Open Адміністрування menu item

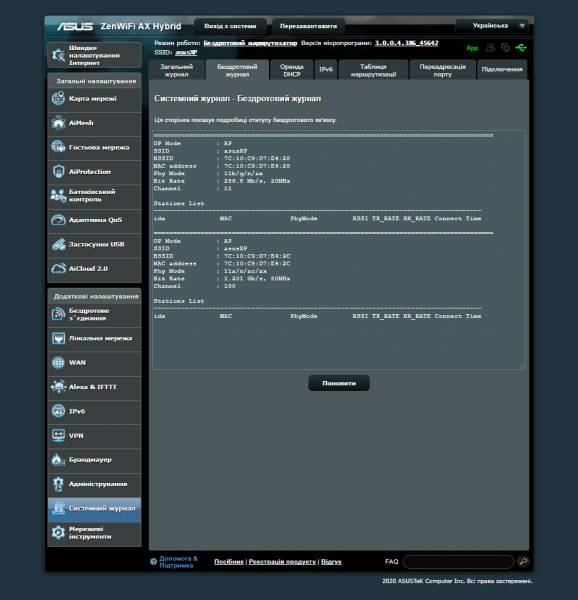coord(94,484)
